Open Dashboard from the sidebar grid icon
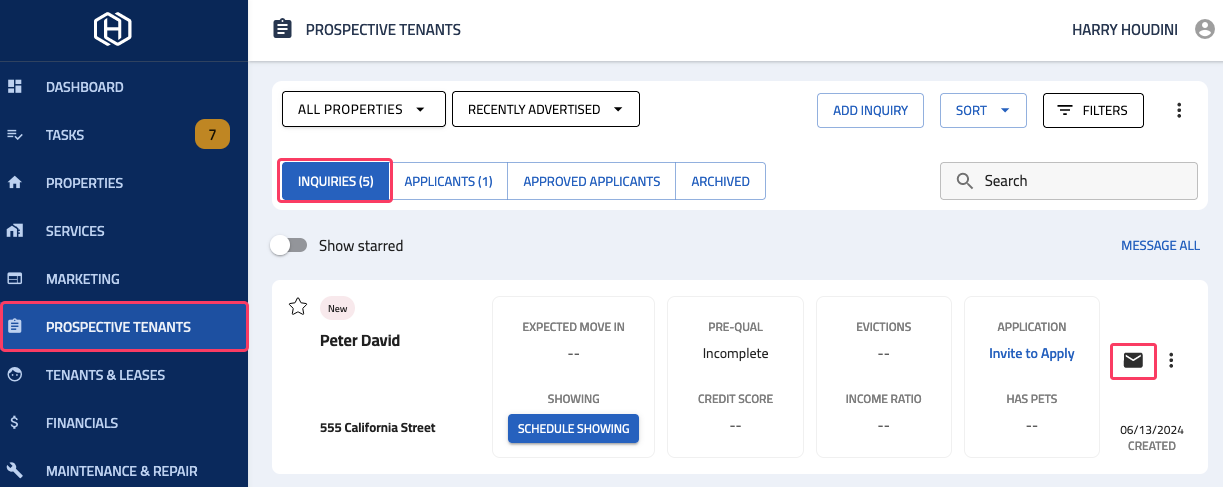The height and width of the screenshot is (487, 1223). pos(15,87)
